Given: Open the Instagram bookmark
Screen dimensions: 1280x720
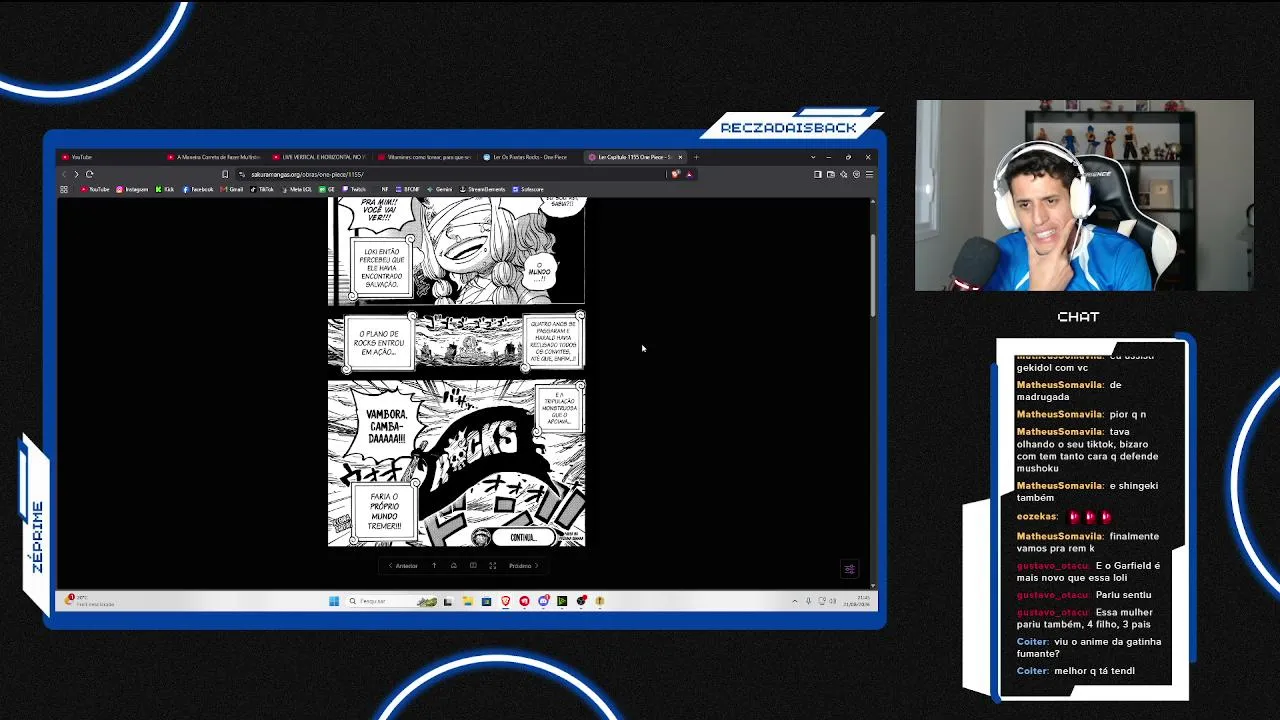Looking at the screenshot, I should point(132,189).
